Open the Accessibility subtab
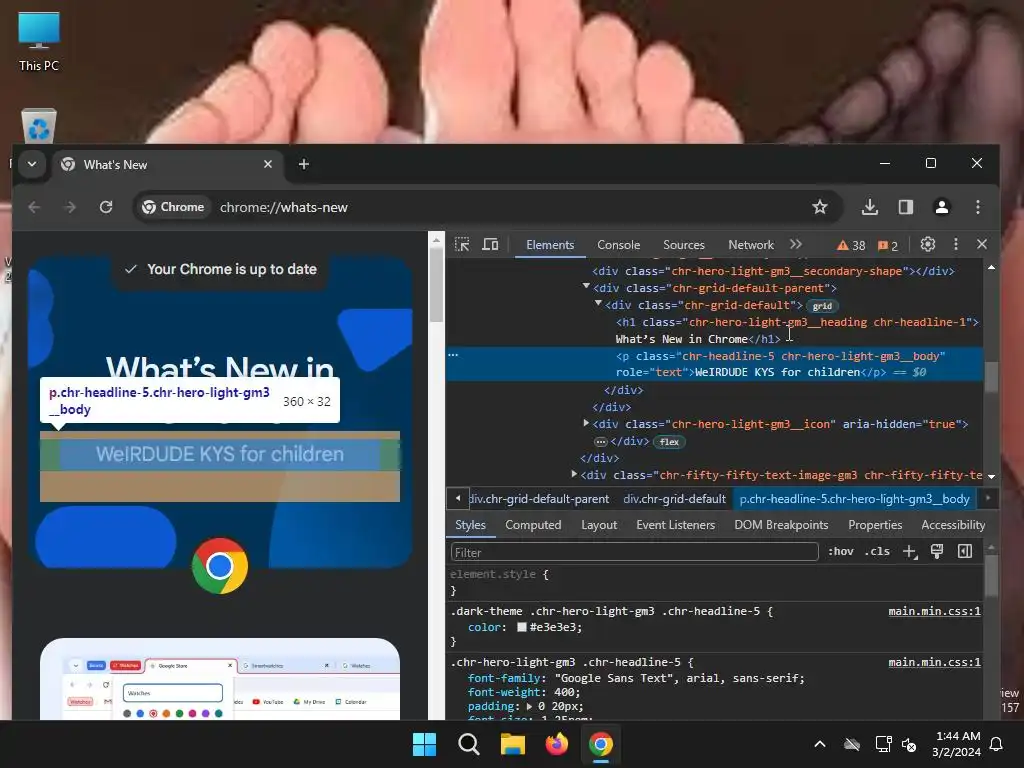Viewport: 1024px width, 768px height. [x=953, y=525]
